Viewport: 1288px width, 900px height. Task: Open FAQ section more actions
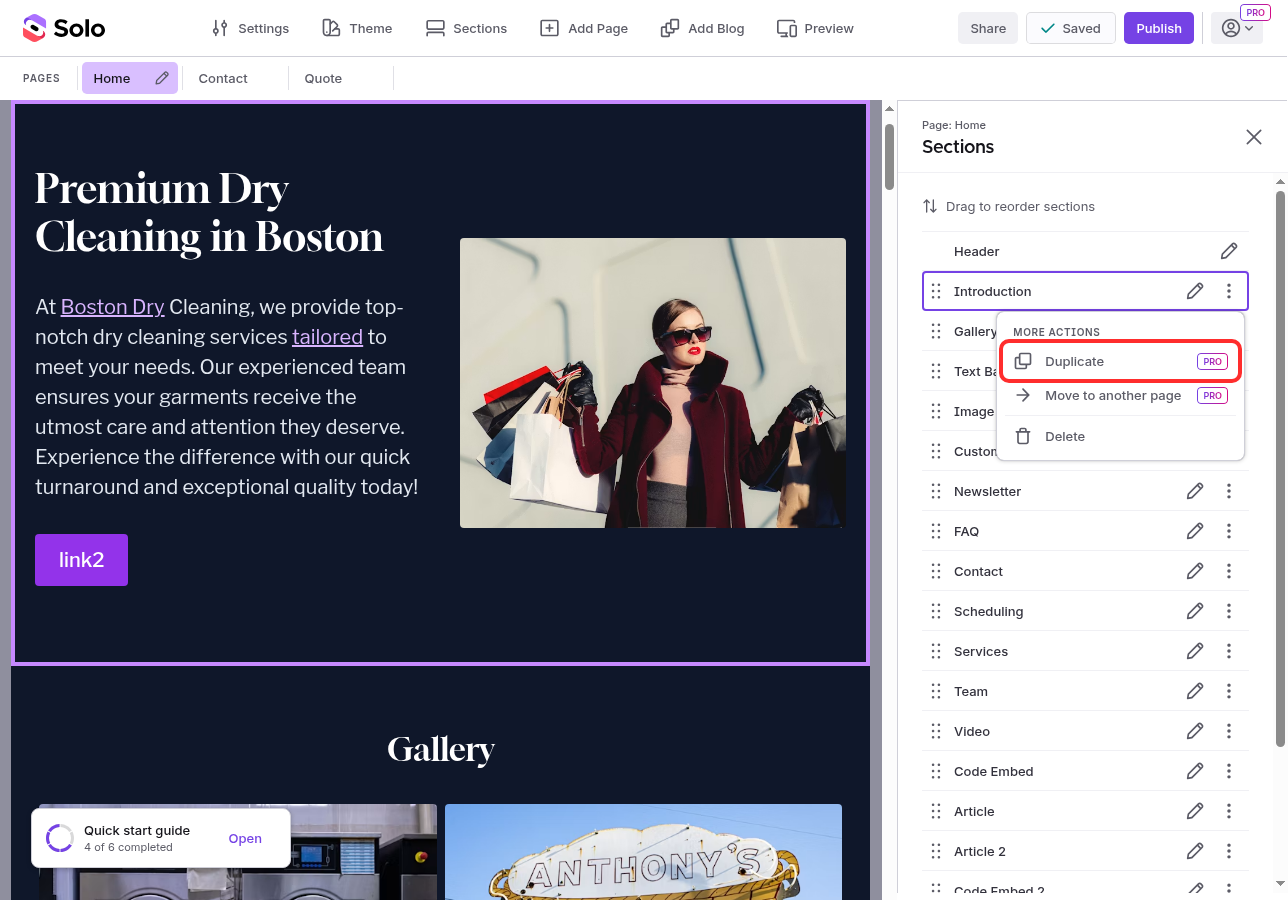coord(1229,531)
